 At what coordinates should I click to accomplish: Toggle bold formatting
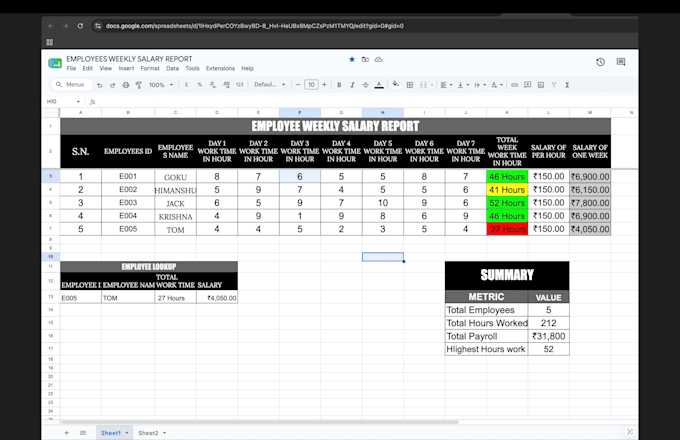pos(339,85)
